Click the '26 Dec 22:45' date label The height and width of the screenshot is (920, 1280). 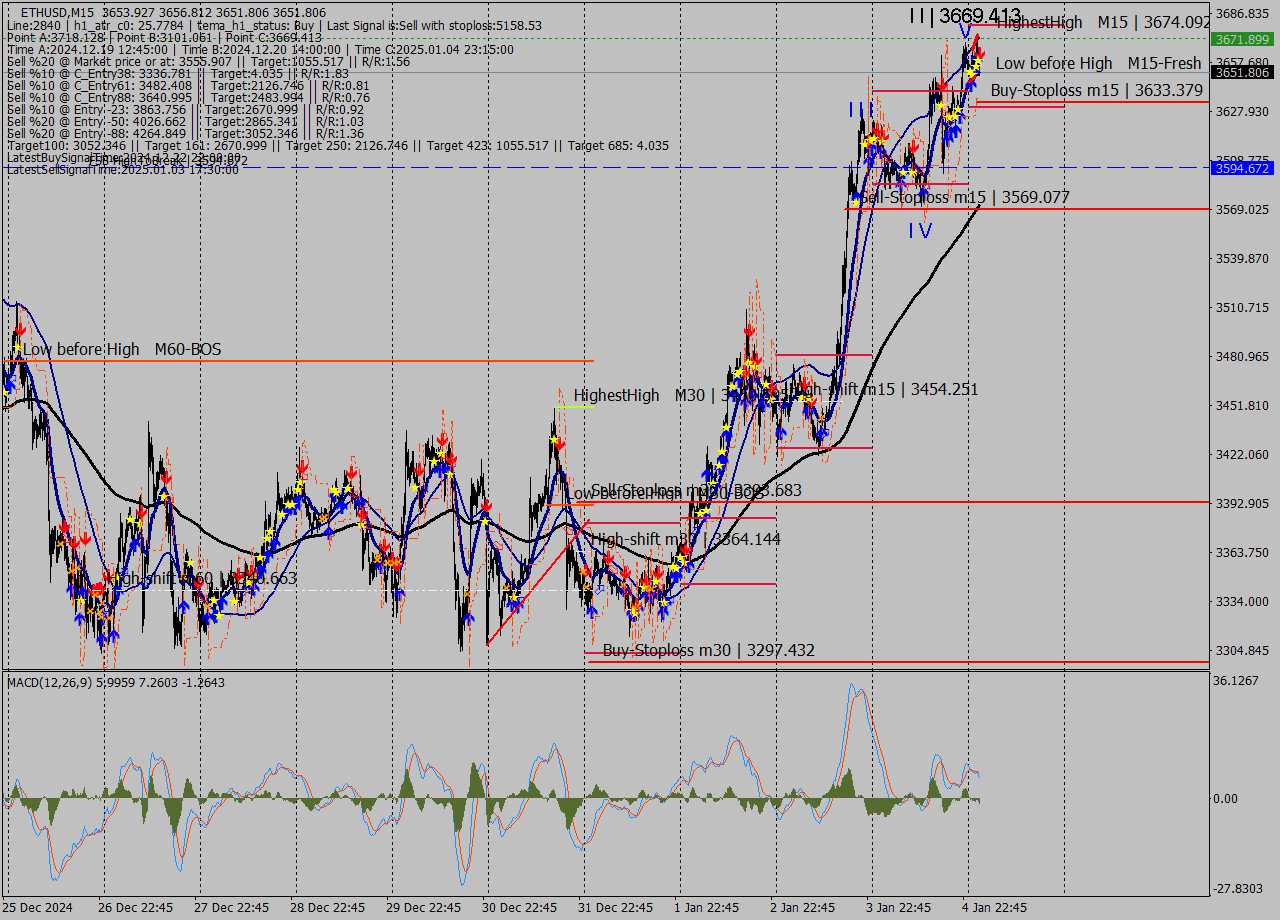pos(134,907)
